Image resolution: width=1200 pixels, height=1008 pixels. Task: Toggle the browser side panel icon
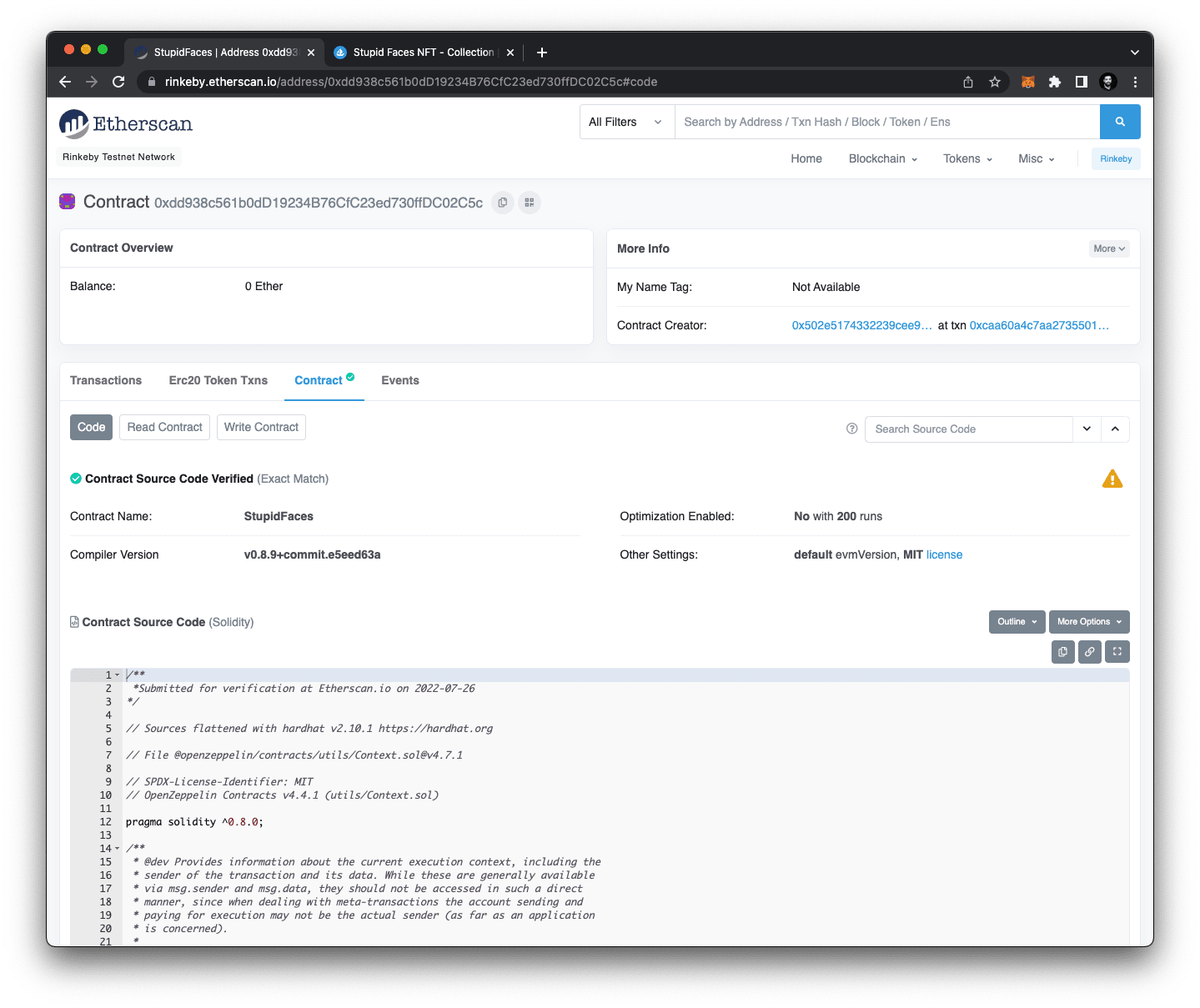coord(1082,82)
